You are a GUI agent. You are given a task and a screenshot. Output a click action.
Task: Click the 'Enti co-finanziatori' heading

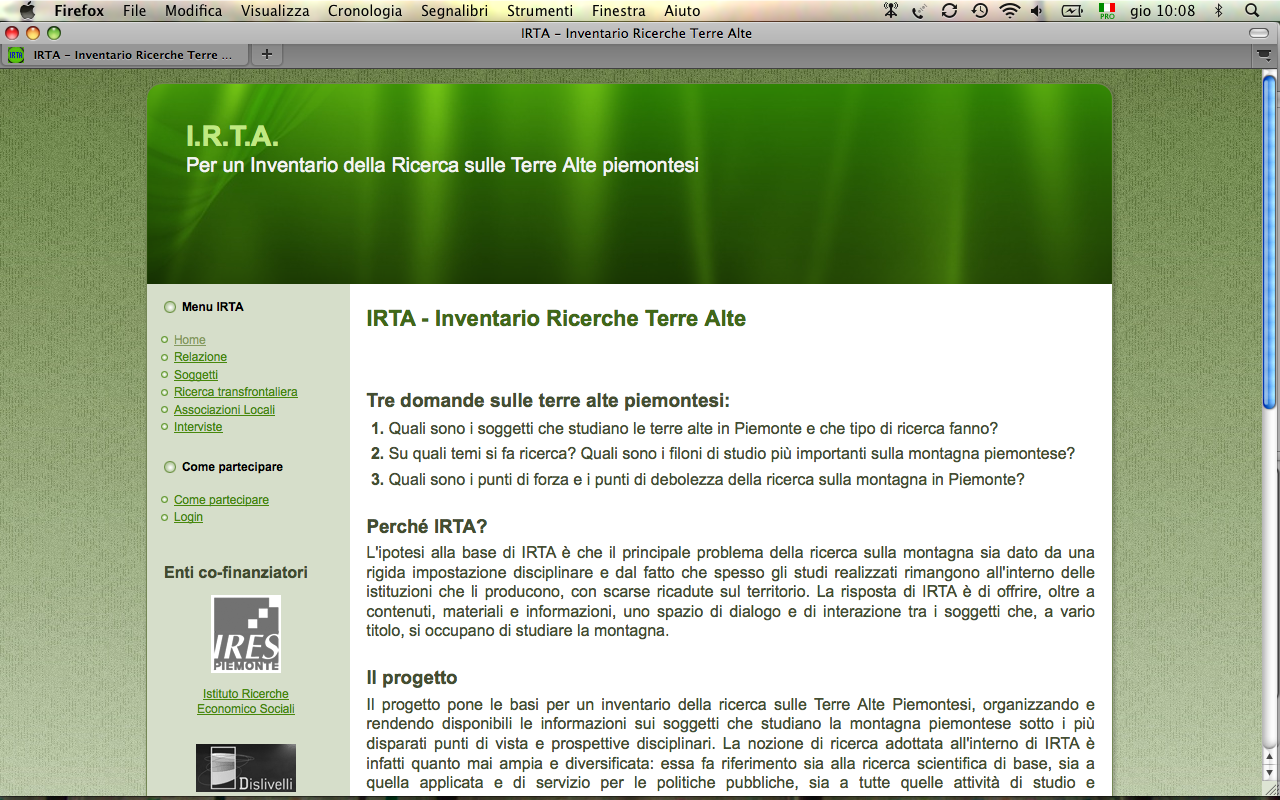click(236, 573)
